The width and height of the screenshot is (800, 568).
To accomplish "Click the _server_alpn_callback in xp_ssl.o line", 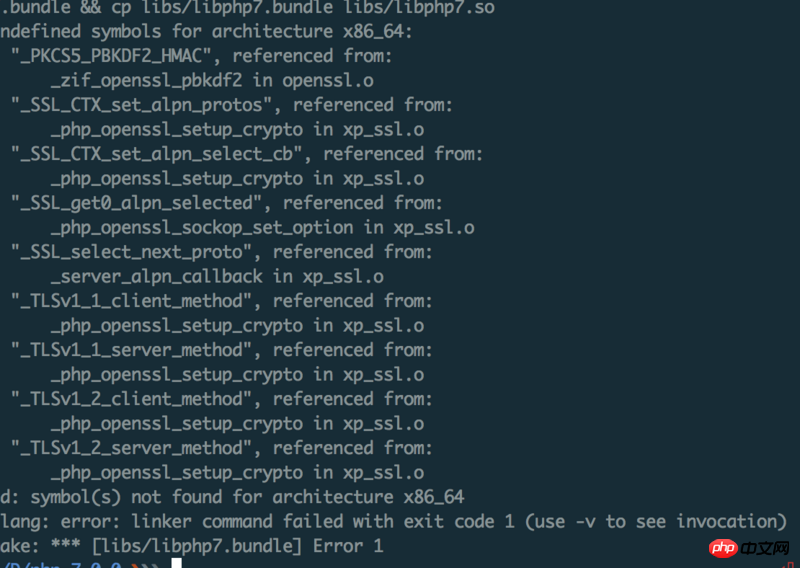I will pos(217,277).
